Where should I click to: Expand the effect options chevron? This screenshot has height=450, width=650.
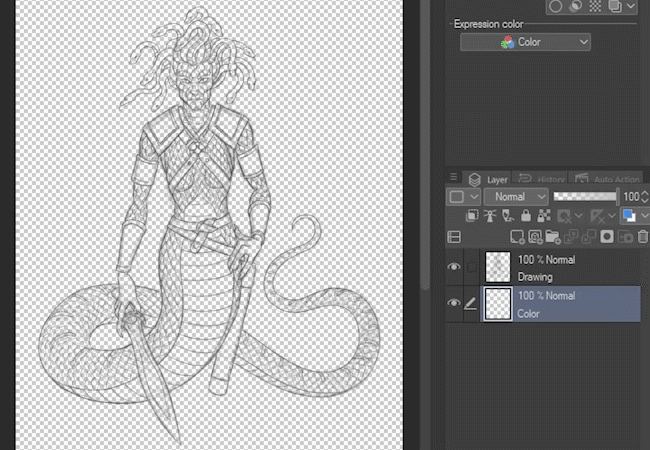(631, 6)
